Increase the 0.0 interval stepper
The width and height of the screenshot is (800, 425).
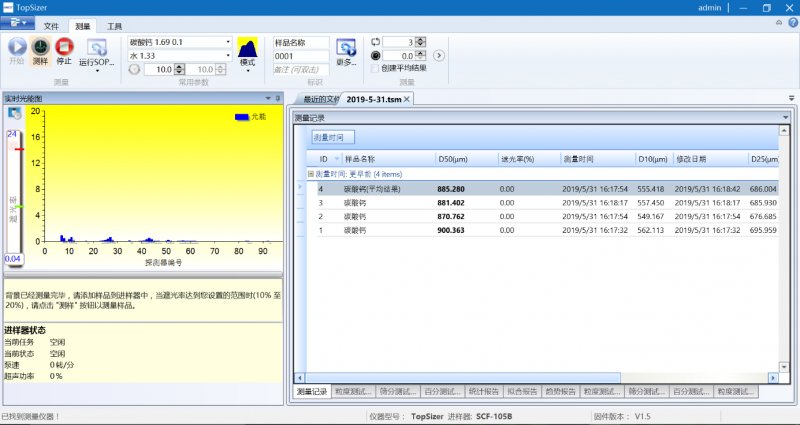(420, 53)
